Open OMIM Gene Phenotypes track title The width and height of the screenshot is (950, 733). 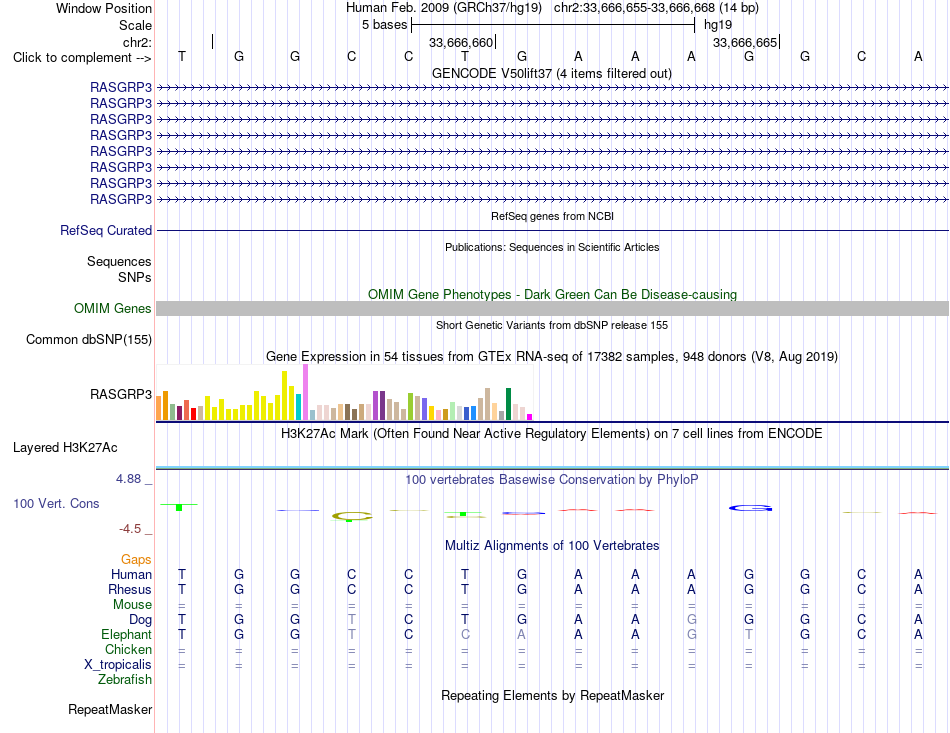(552, 294)
